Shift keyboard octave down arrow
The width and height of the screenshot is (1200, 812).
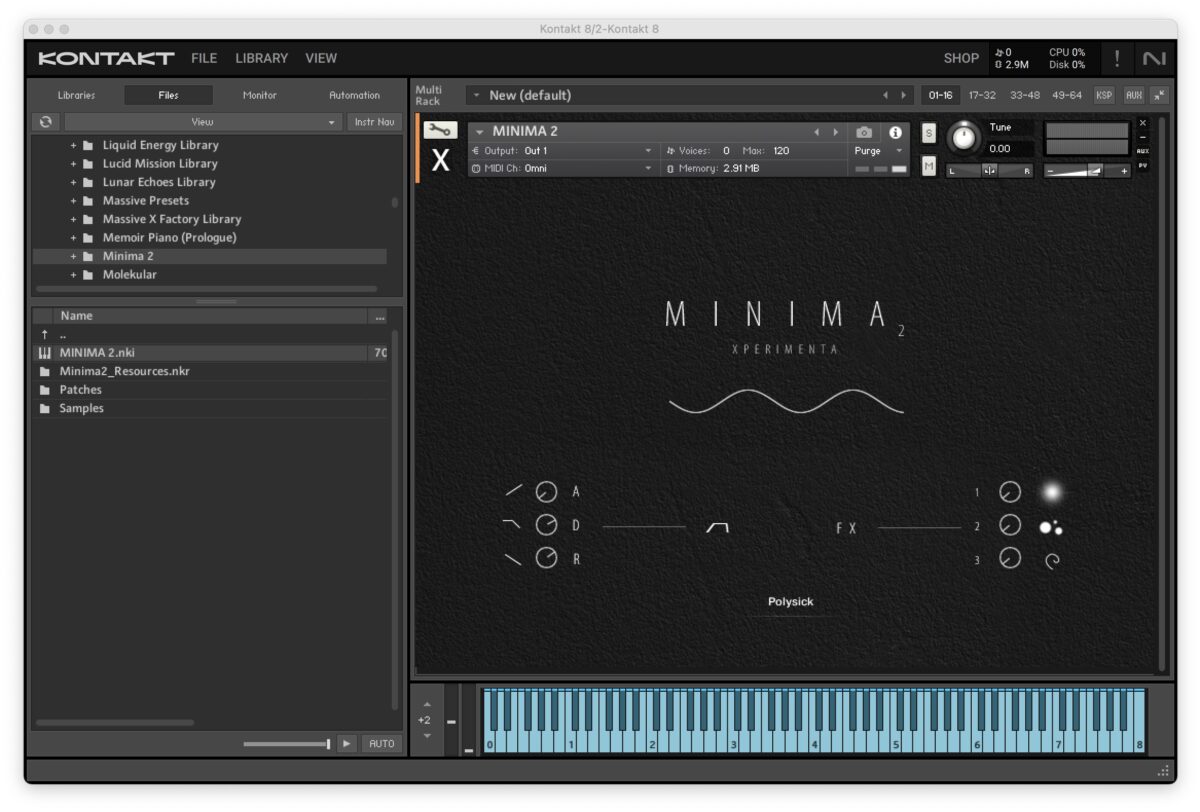tap(427, 736)
